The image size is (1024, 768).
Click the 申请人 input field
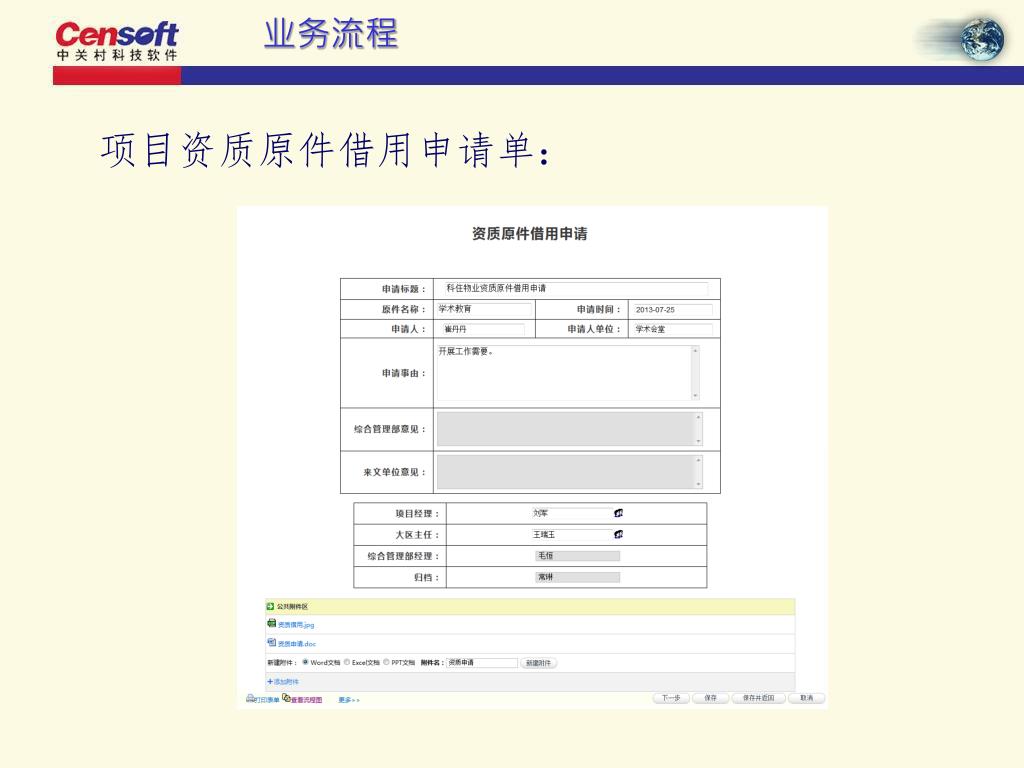(482, 329)
